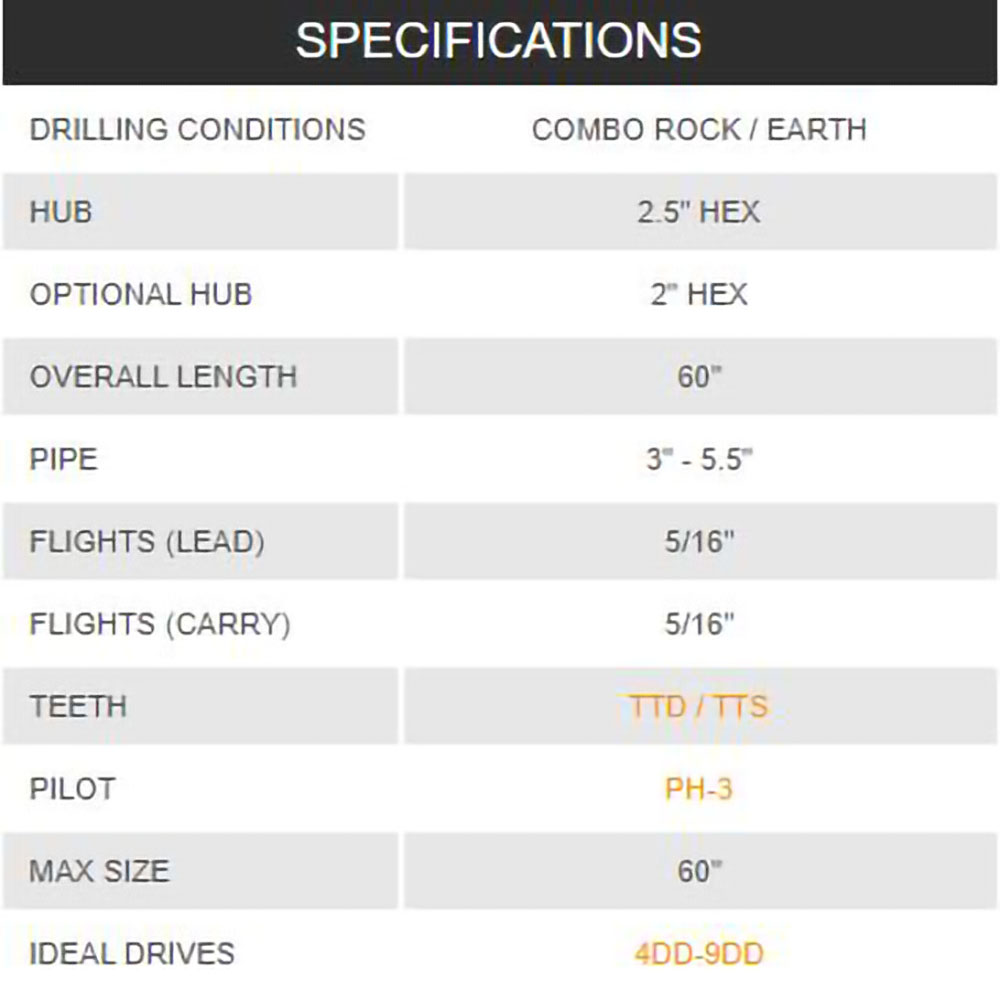1000x1000 pixels.
Task: Click the MAX SIZE label
Action: pyautogui.click(x=99, y=871)
